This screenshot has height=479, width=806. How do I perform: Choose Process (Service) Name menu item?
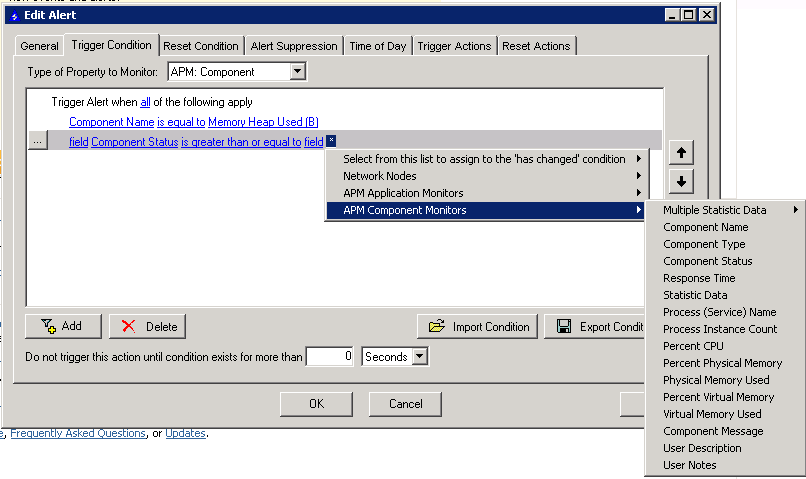[725, 311]
